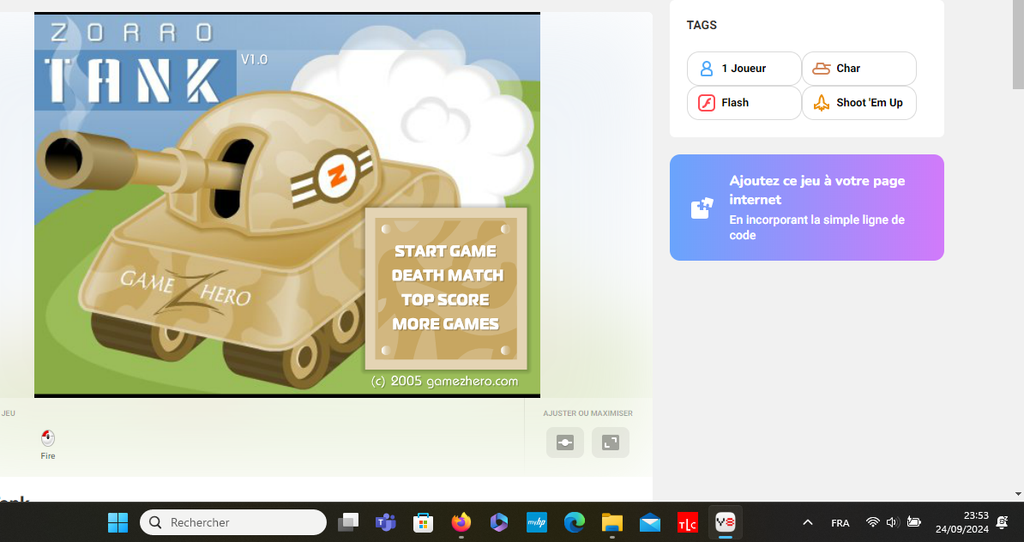The height and width of the screenshot is (542, 1024).
Task: Open TOP SCORE in game menu
Action: [x=445, y=299]
